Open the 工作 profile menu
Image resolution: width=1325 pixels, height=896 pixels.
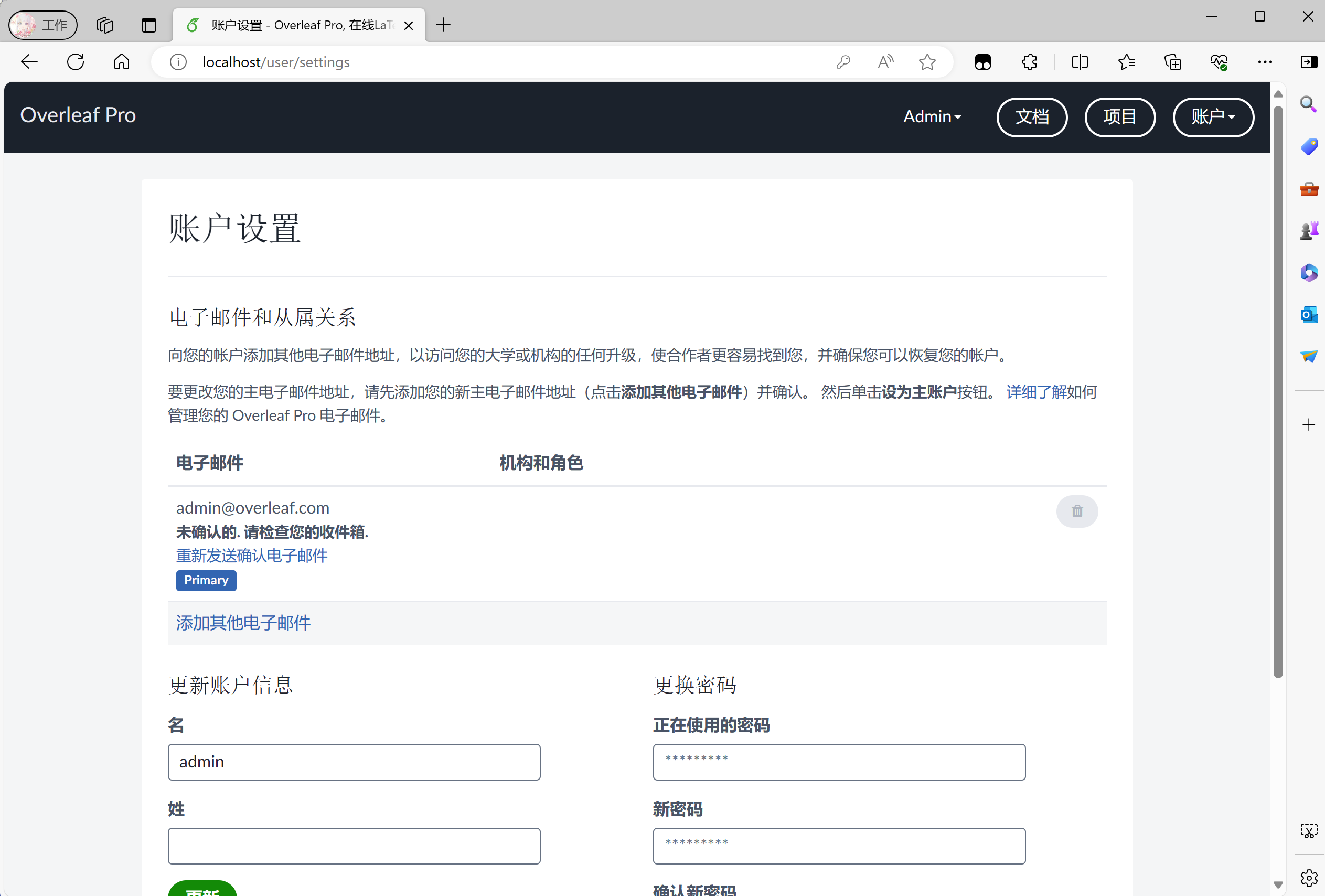44,25
